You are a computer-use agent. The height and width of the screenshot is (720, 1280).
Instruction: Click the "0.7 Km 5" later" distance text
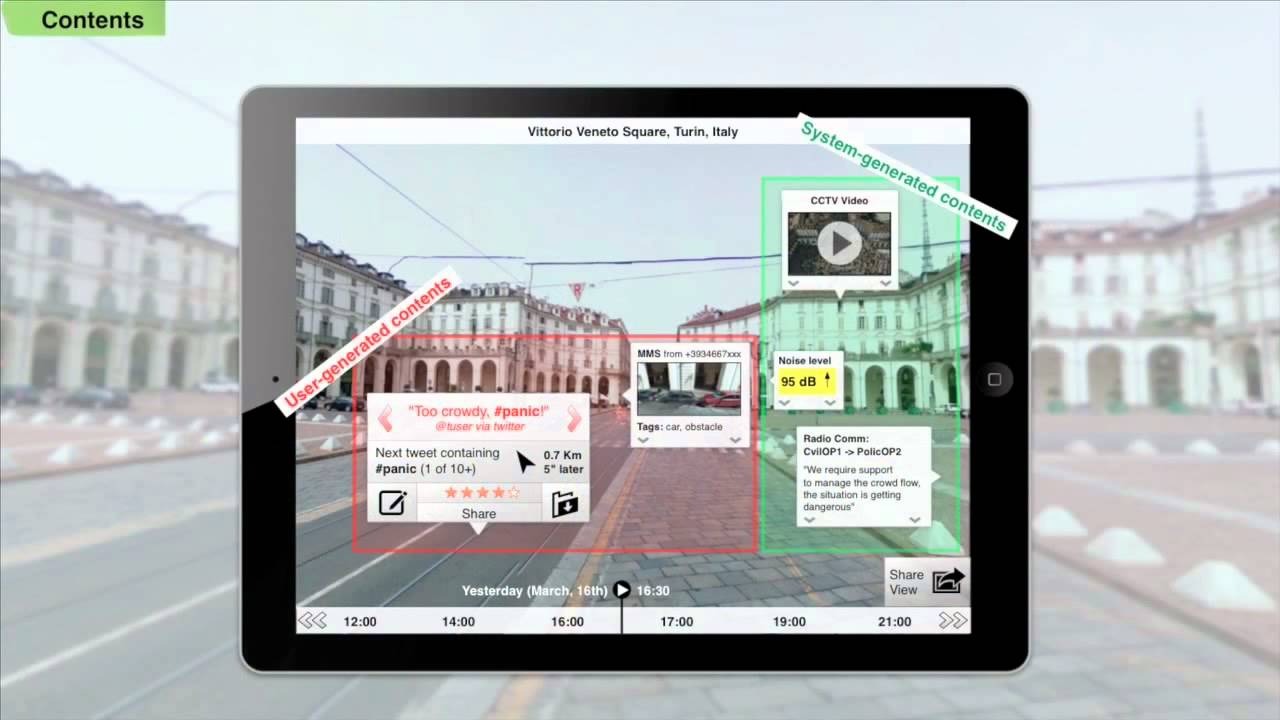click(563, 462)
